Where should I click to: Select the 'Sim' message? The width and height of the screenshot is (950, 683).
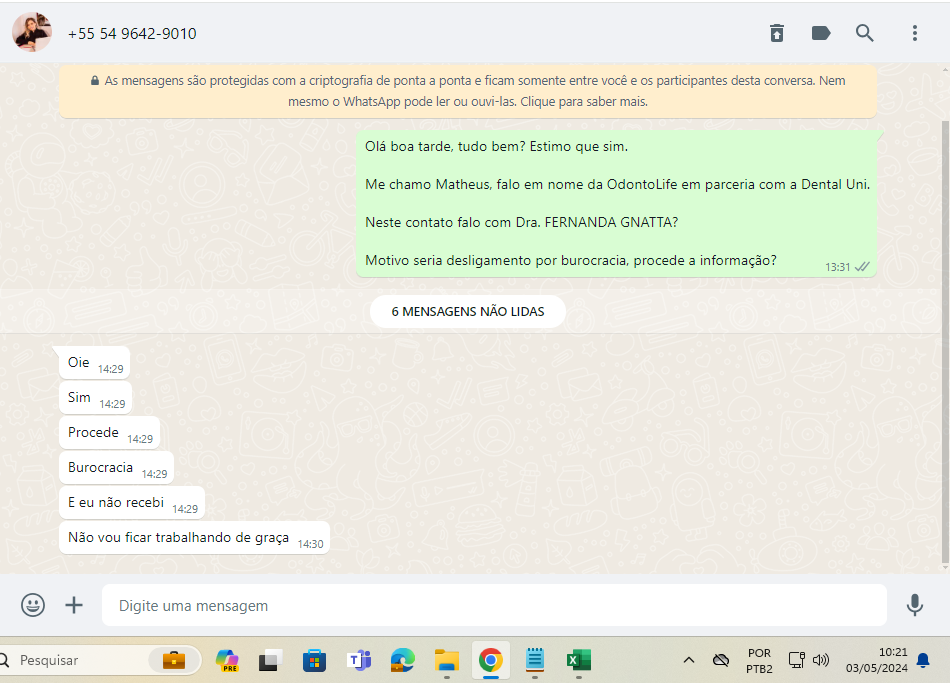pos(96,398)
